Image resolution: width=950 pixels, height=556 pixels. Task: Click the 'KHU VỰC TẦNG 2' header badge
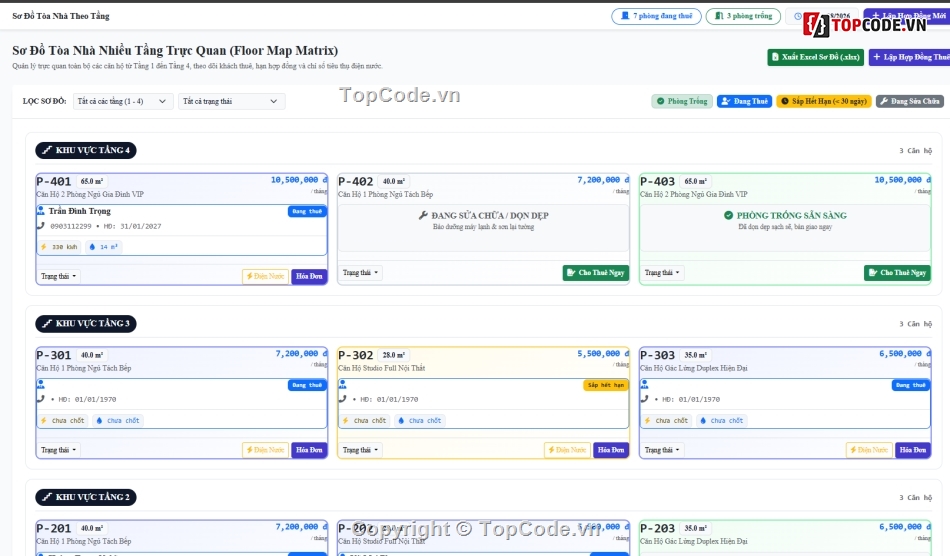[x=85, y=497]
